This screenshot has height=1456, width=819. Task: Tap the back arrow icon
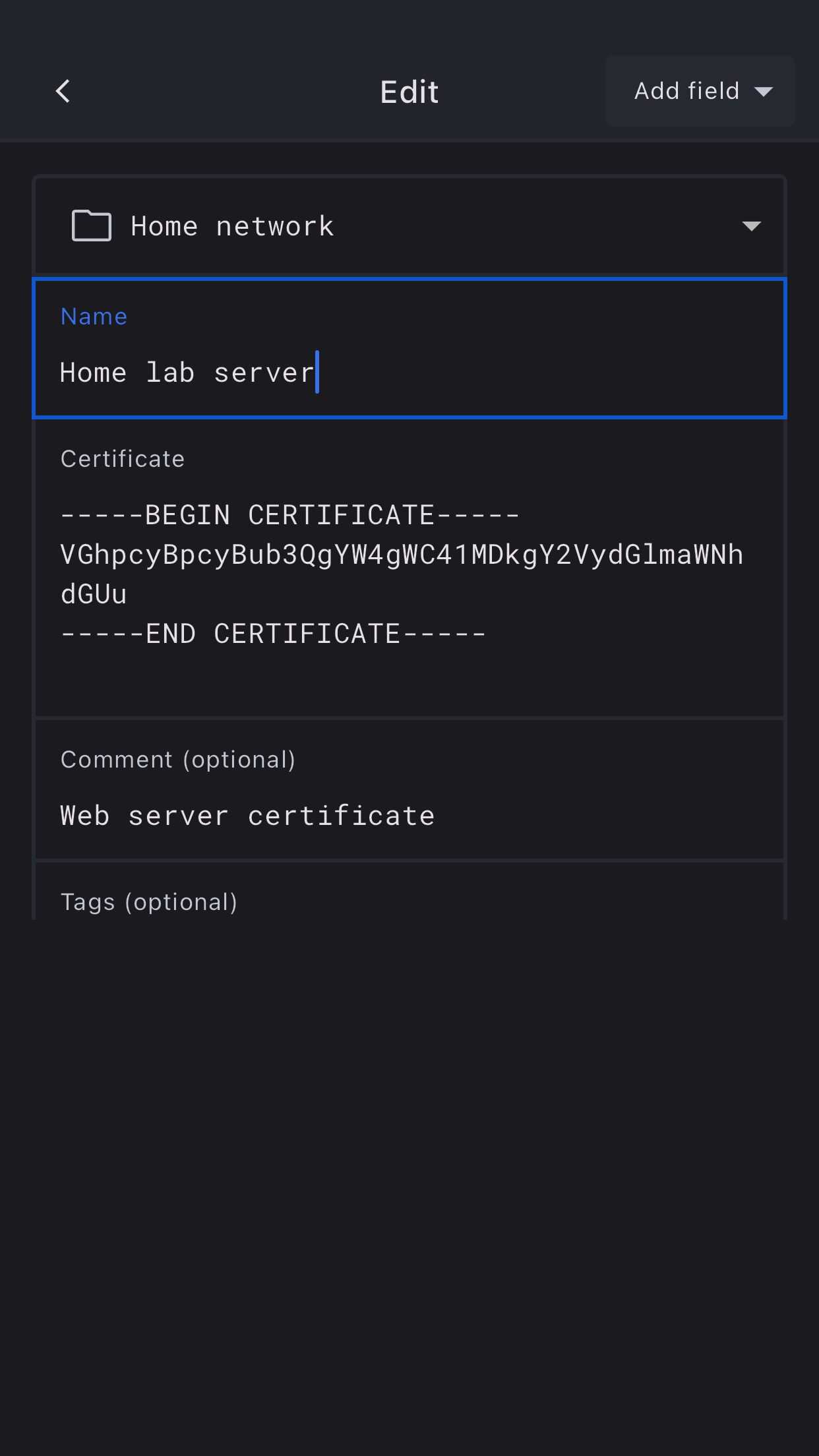pos(63,92)
